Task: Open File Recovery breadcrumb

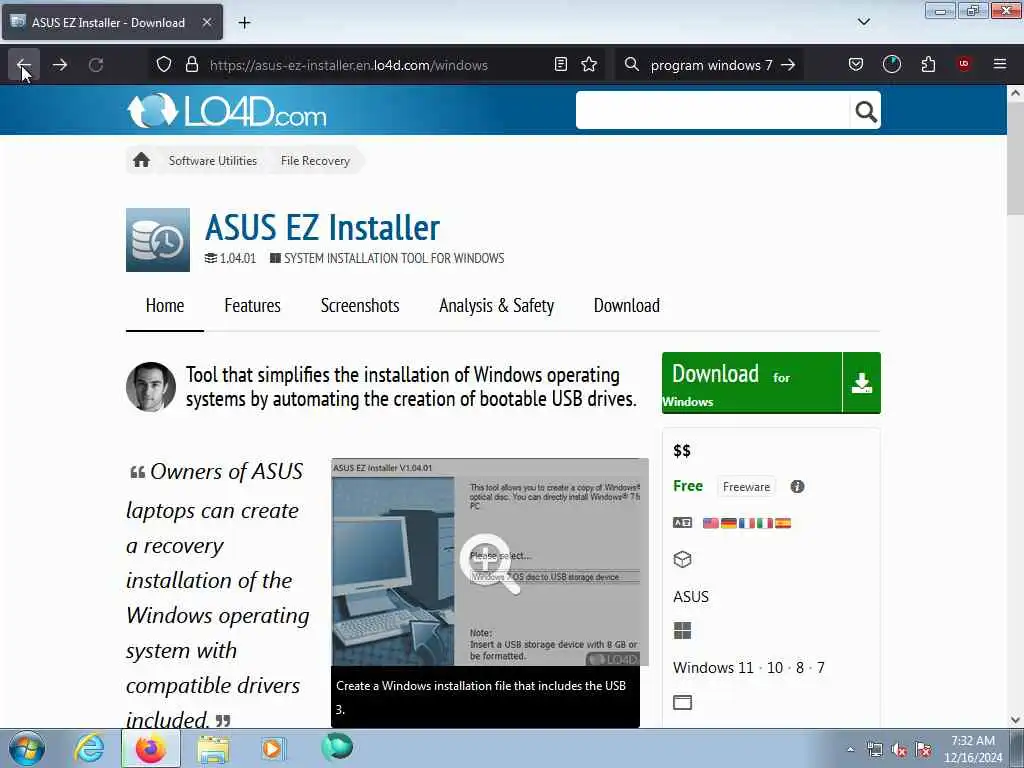Action: pos(315,161)
